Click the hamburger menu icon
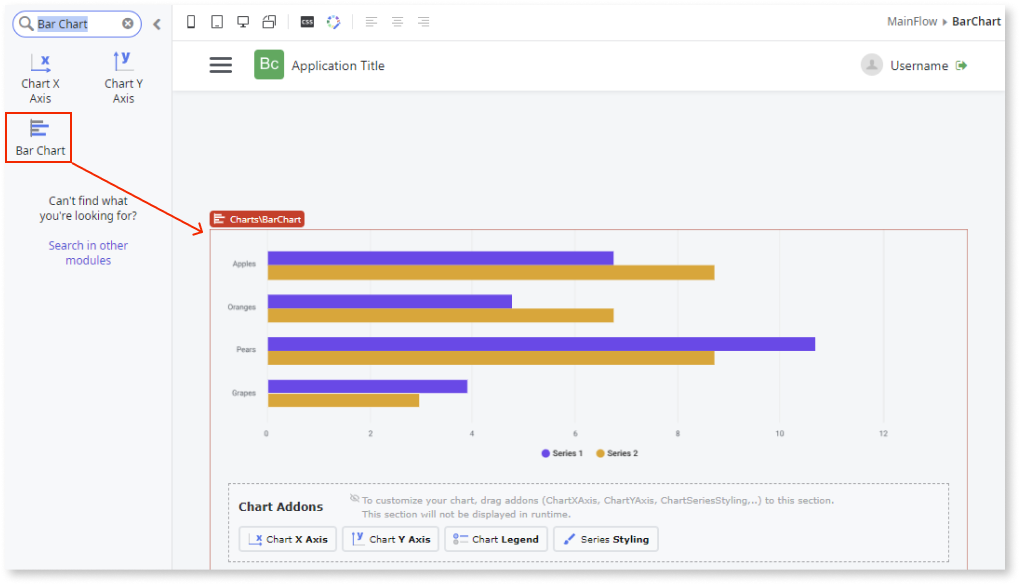 pyautogui.click(x=220, y=64)
